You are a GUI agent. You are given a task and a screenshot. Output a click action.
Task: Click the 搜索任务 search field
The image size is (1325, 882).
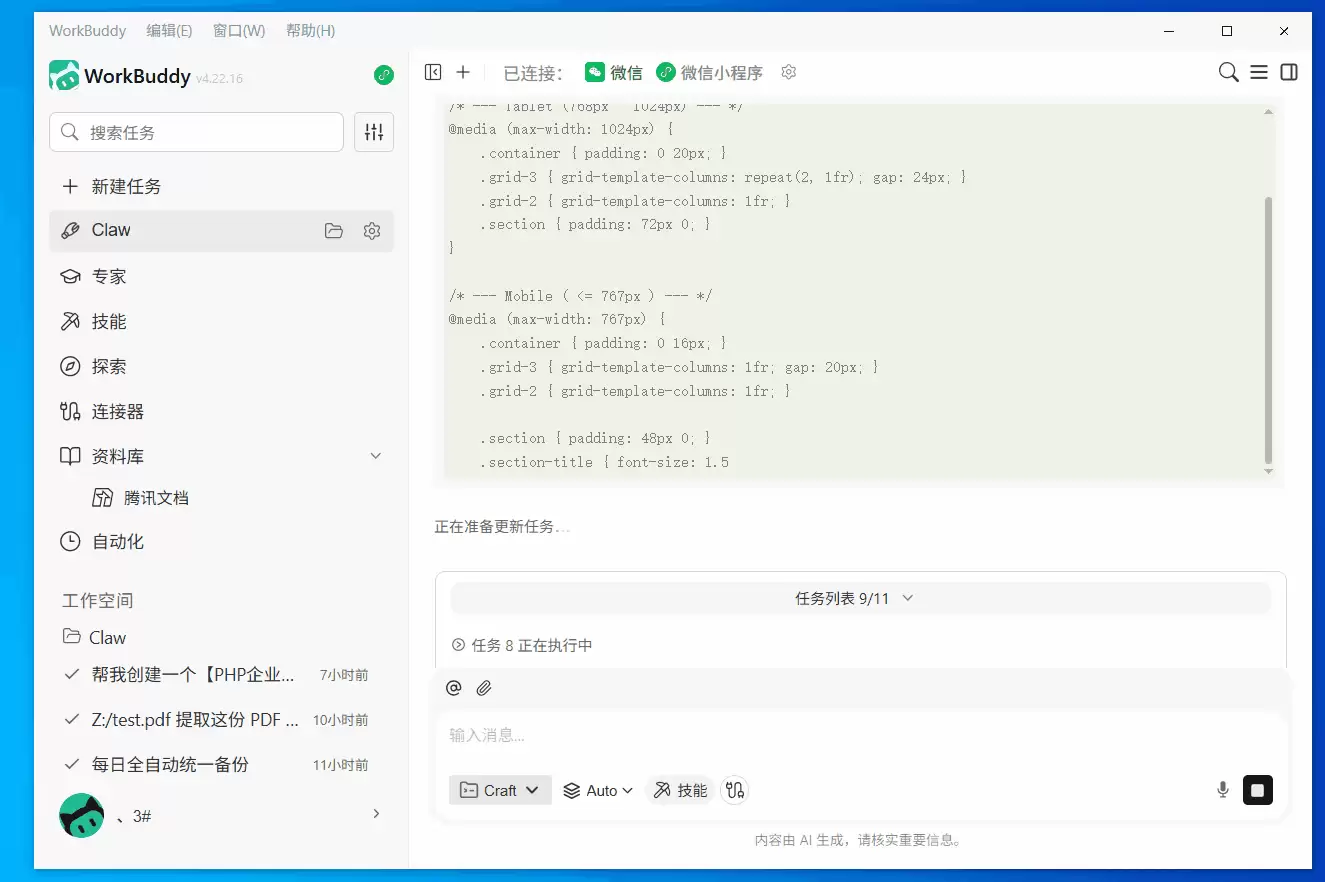coord(196,132)
